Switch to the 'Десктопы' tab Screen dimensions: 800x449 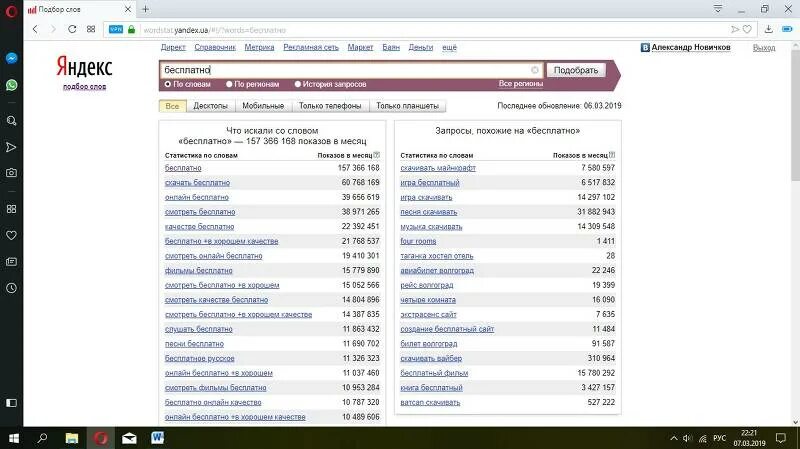point(210,106)
